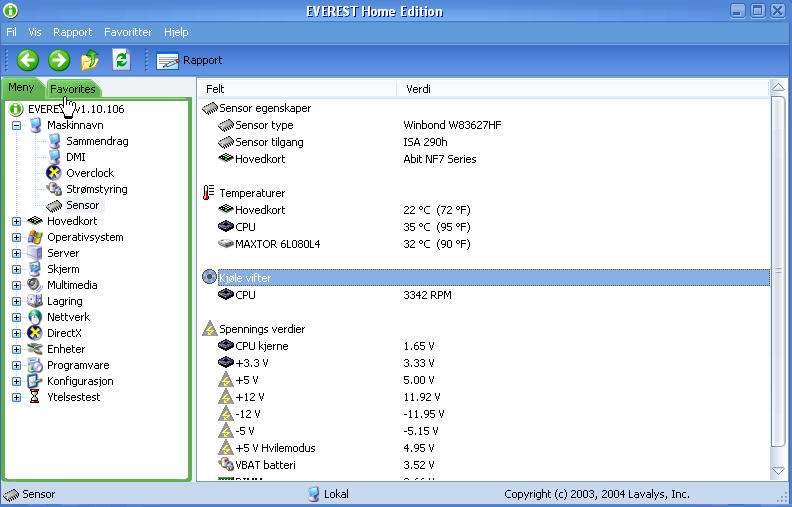This screenshot has height=507, width=792.
Task: Collapse the Maskinnavn tree node
Action: (x=17, y=125)
